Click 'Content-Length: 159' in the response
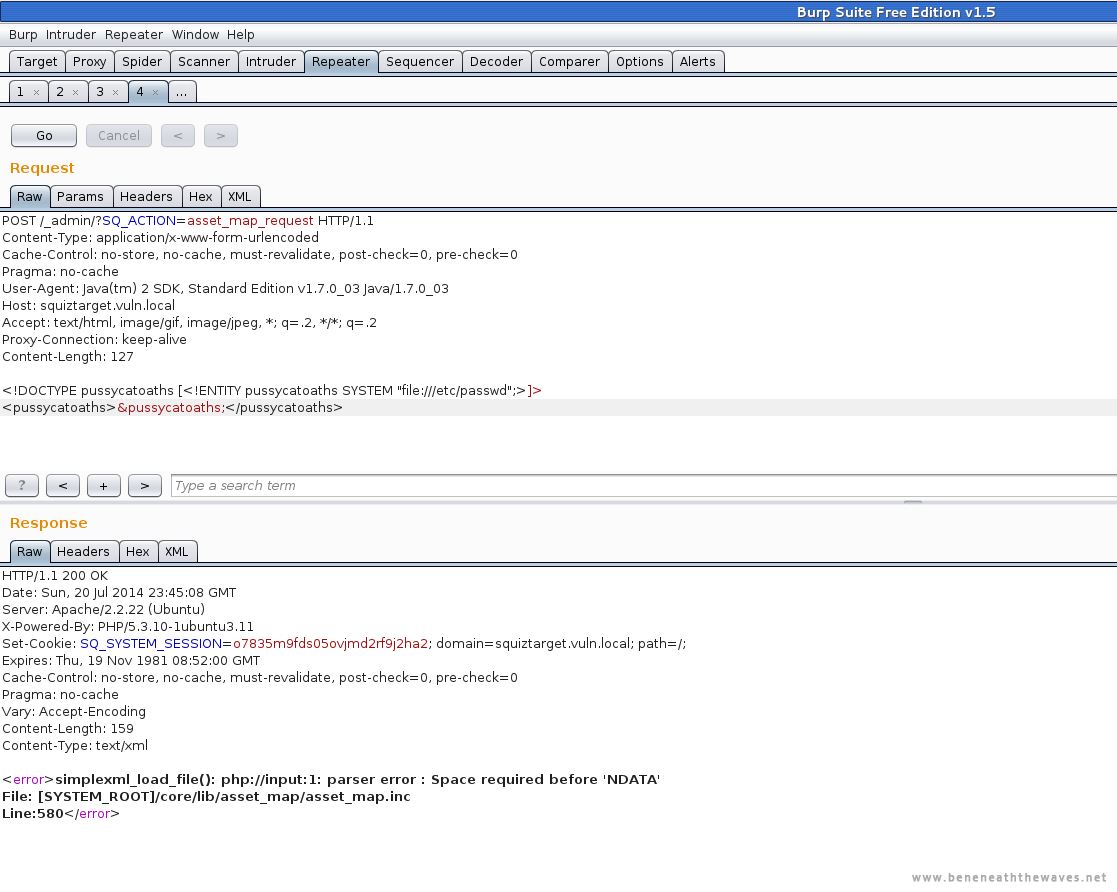This screenshot has width=1117, height=892. 68,729
